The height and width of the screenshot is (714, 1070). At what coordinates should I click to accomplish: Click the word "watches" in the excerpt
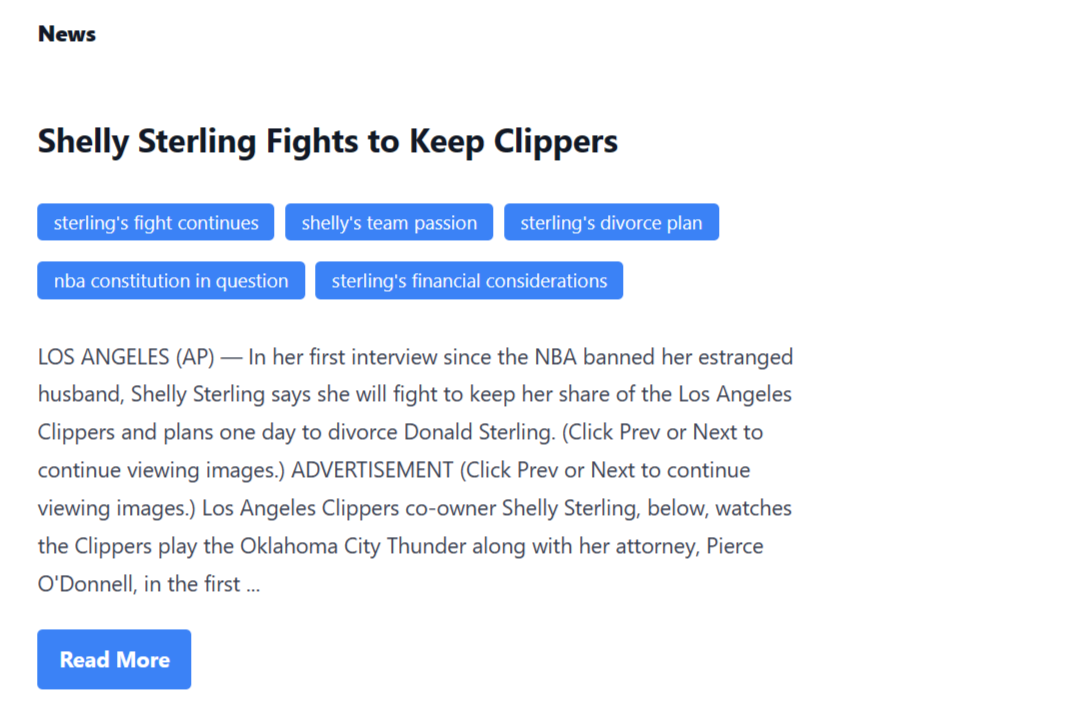coord(753,508)
